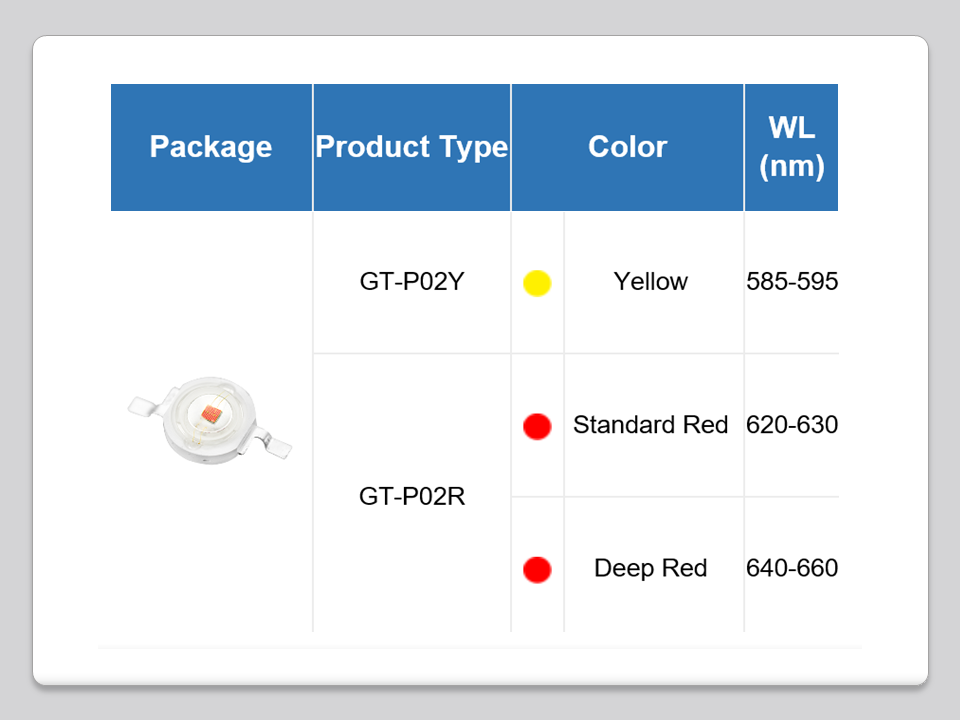Click the 585-595 wavelength cell
Viewport: 960px width, 720px height.
pyautogui.click(x=792, y=282)
